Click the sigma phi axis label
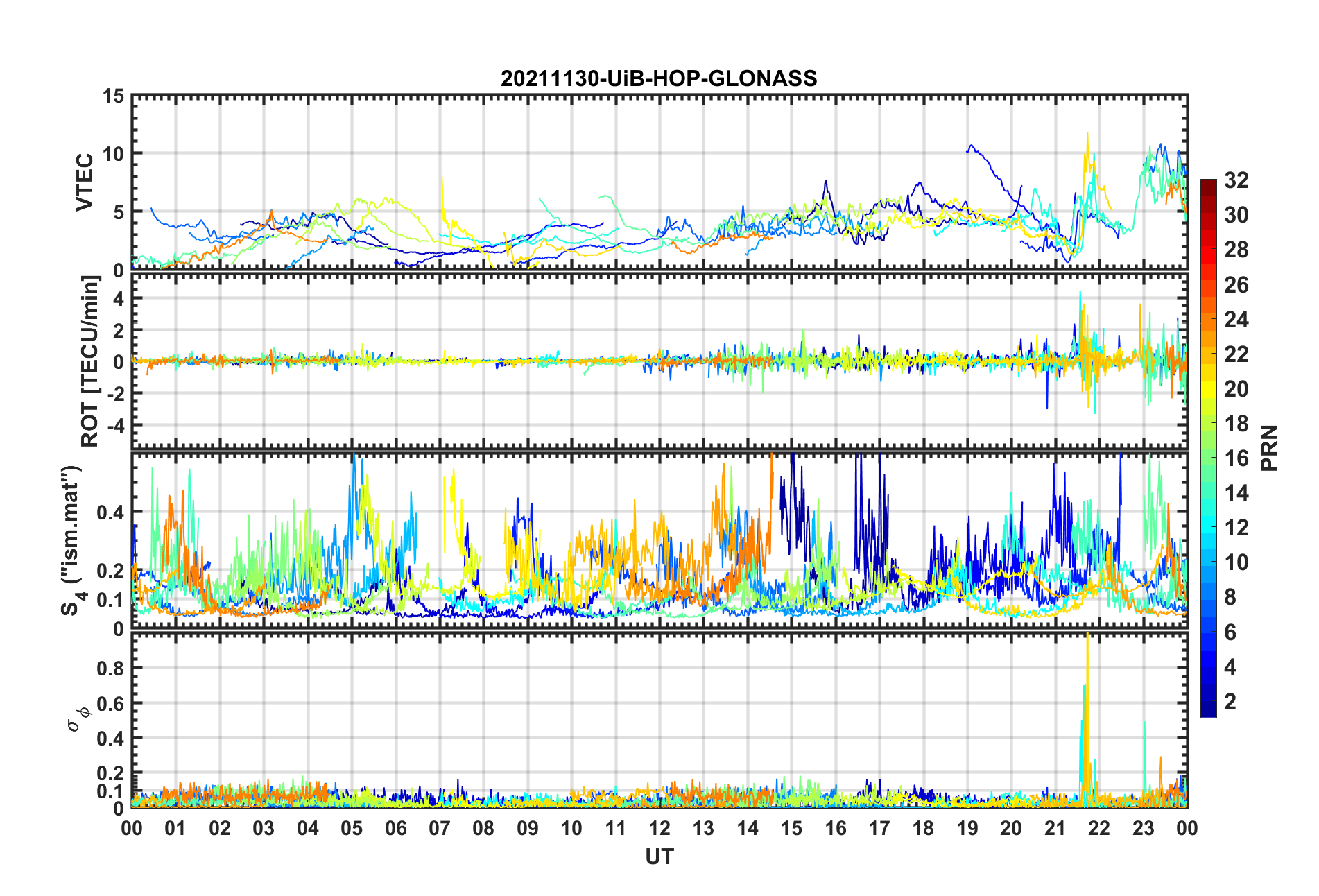This screenshot has width=1319, height=896. [x=78, y=718]
